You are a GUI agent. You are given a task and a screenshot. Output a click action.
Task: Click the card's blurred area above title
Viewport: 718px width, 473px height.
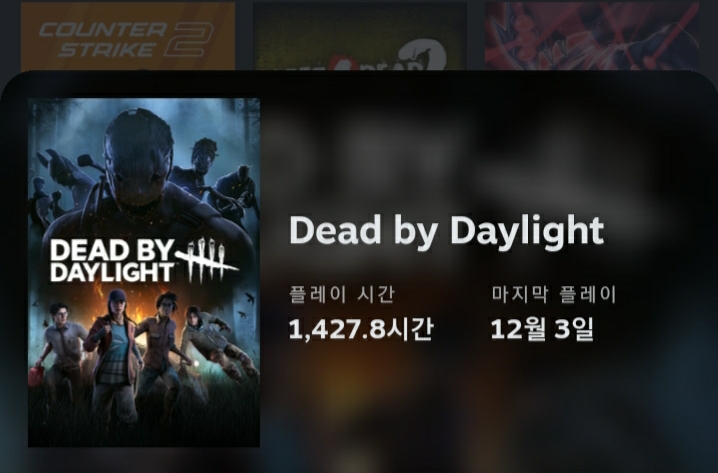pos(485,151)
